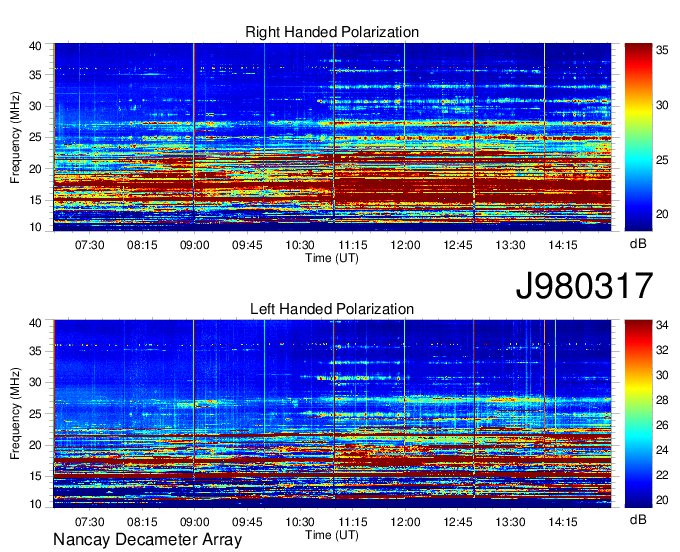Click the 25 MHz frequency tick, Left Handed plot
This screenshot has width=680, height=552.
click(x=35, y=414)
